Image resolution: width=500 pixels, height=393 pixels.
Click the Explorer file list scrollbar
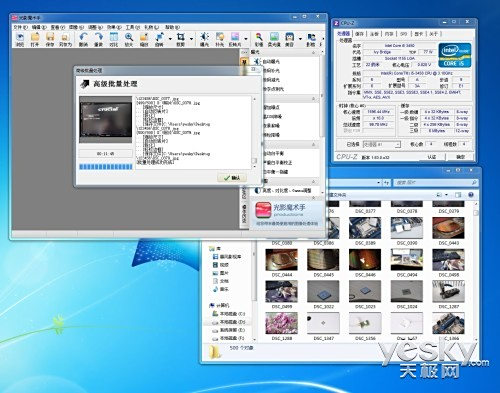[476, 271]
